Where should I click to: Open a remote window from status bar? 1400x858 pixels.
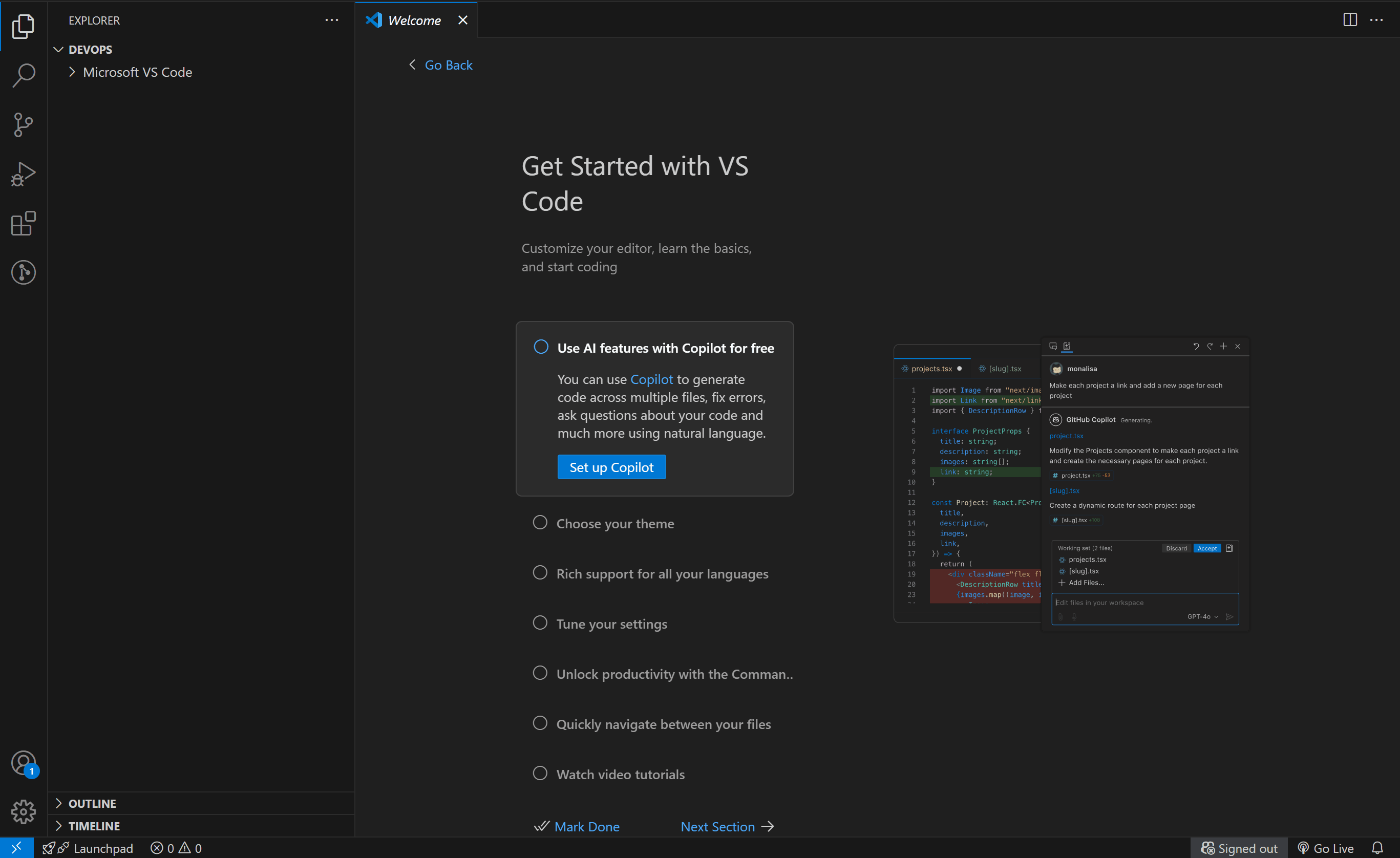[16, 848]
